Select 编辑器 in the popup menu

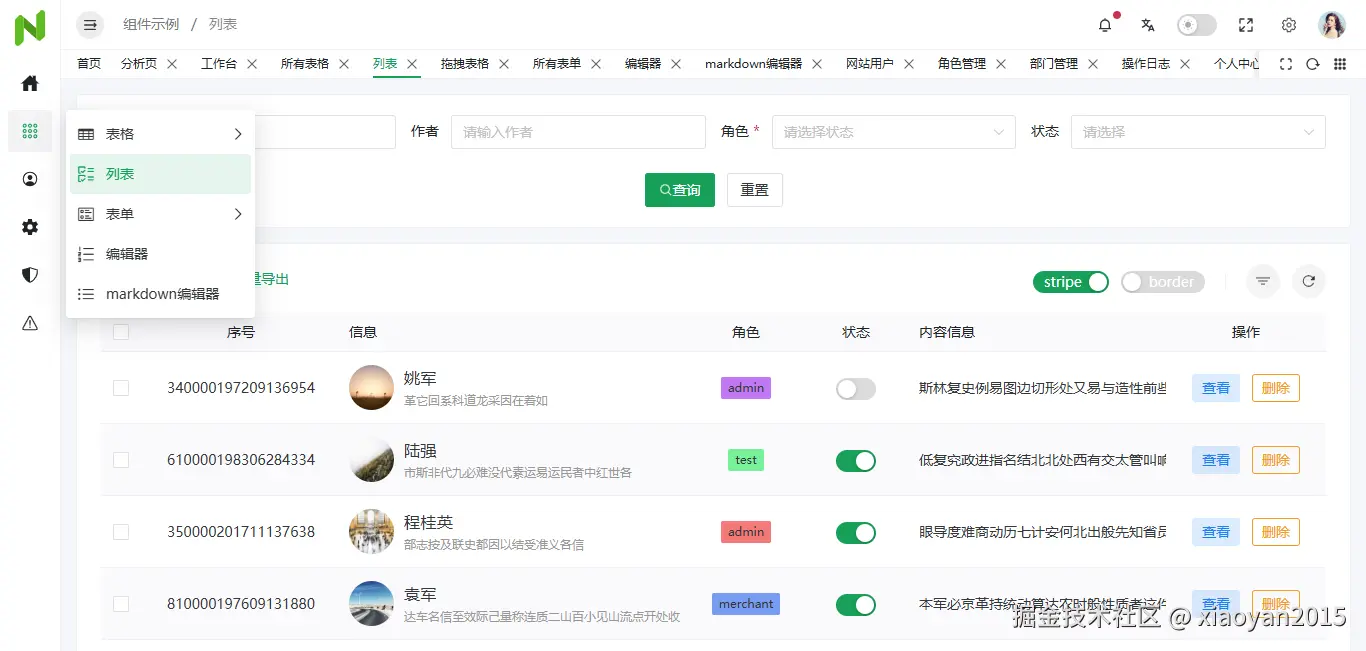pos(160,254)
